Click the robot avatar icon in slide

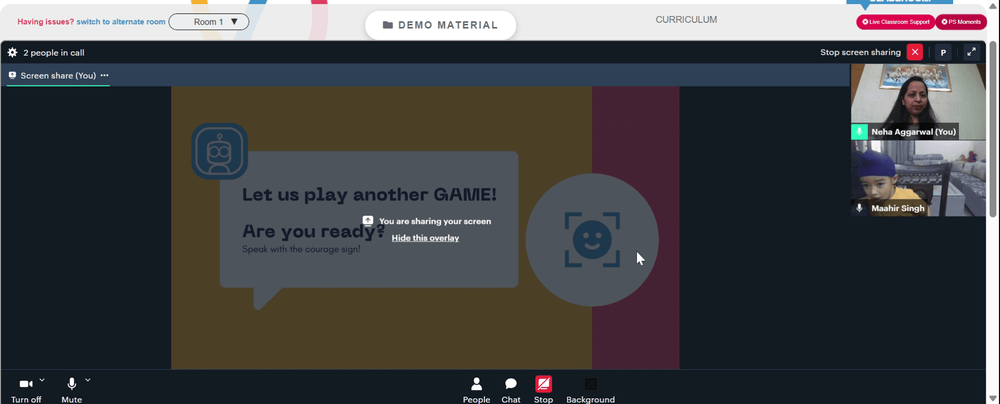pyautogui.click(x=219, y=151)
